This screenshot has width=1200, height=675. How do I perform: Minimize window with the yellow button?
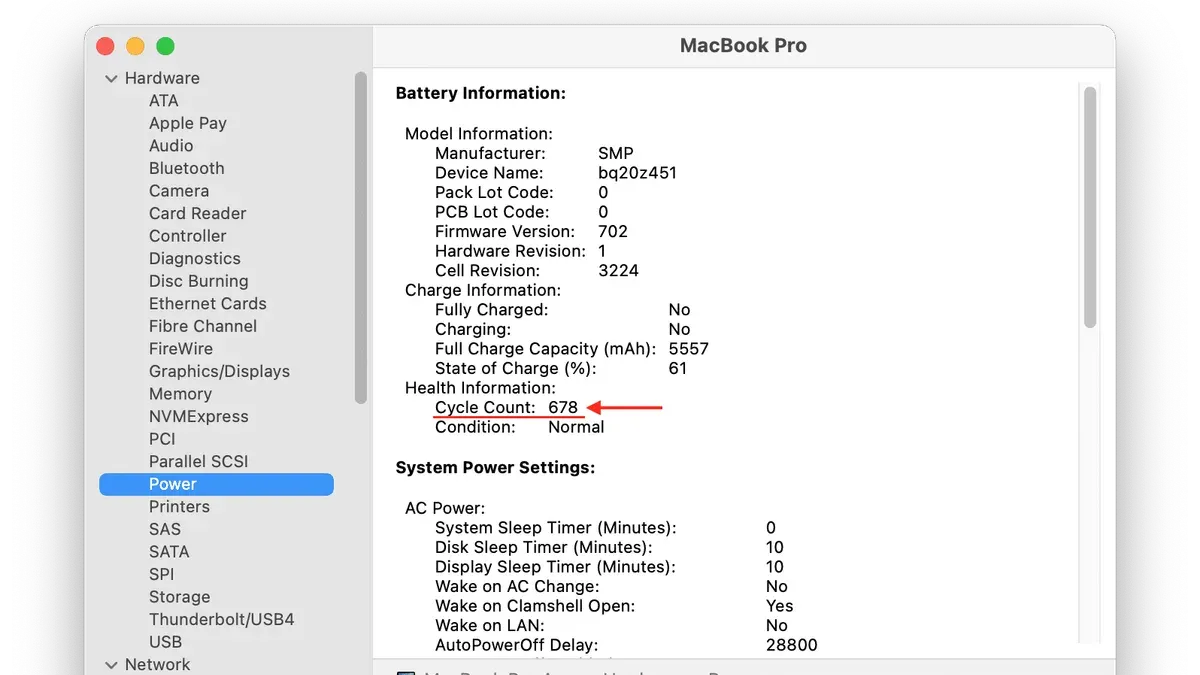coord(135,46)
